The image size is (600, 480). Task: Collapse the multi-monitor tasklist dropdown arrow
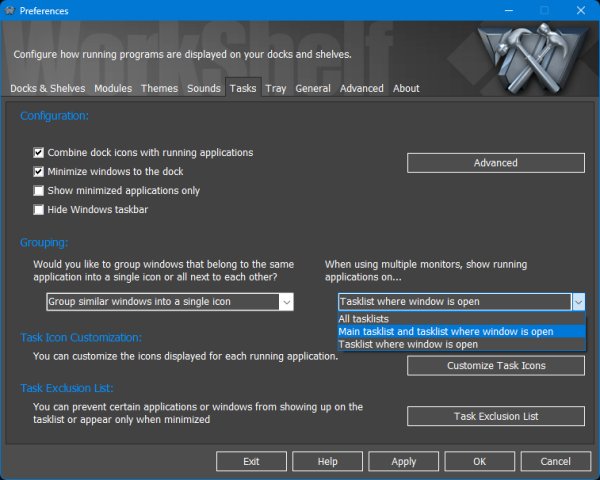click(577, 302)
